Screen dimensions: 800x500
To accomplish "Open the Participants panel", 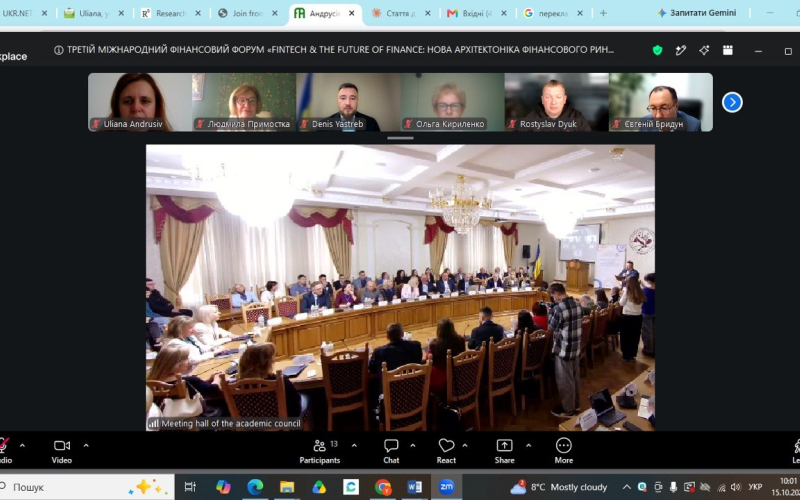I will pos(320,452).
